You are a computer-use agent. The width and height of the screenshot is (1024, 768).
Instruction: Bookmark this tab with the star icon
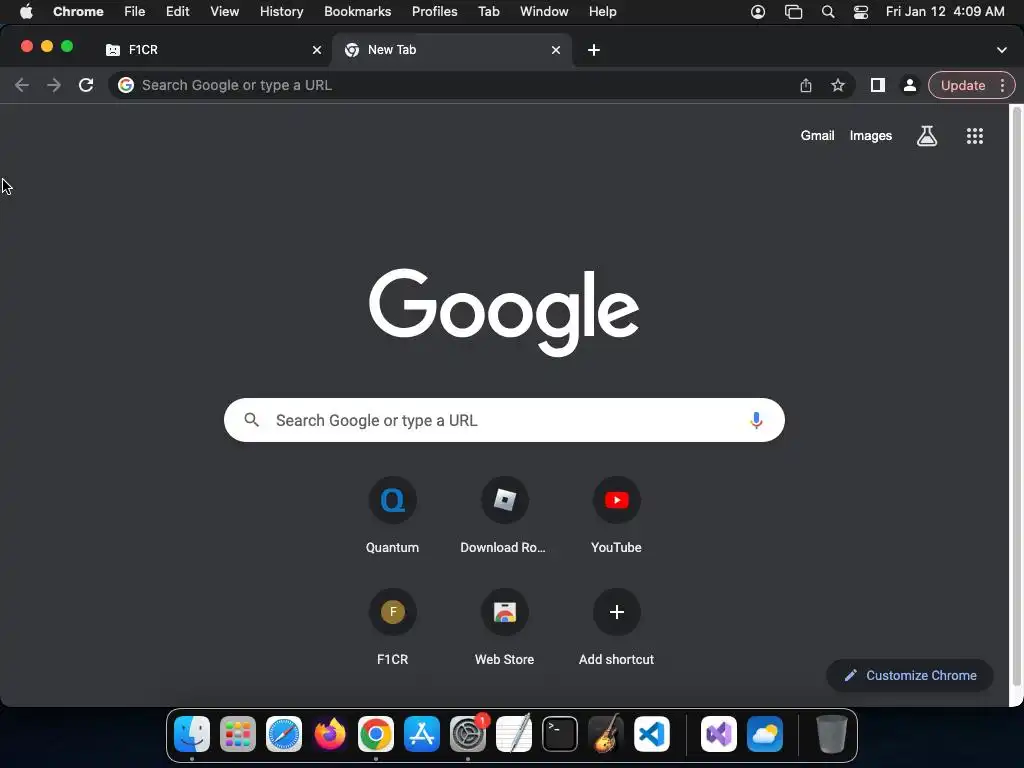[838, 85]
